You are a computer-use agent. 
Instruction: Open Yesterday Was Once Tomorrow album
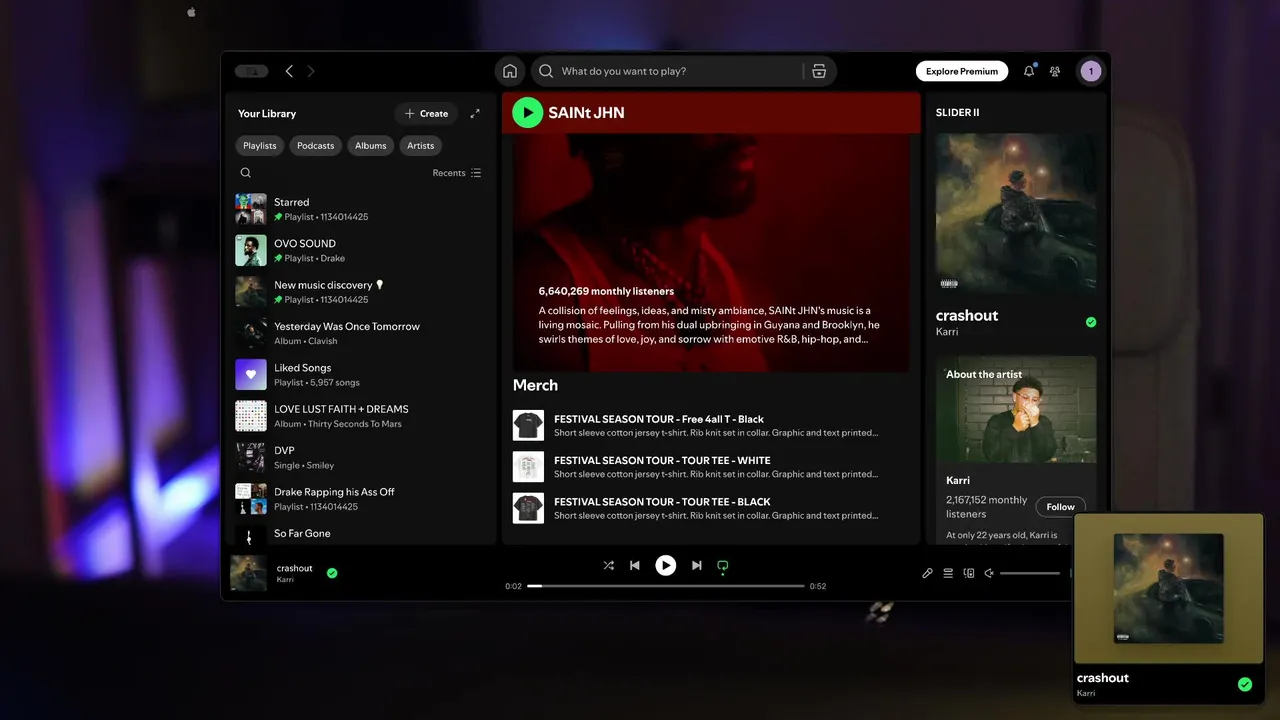360,333
